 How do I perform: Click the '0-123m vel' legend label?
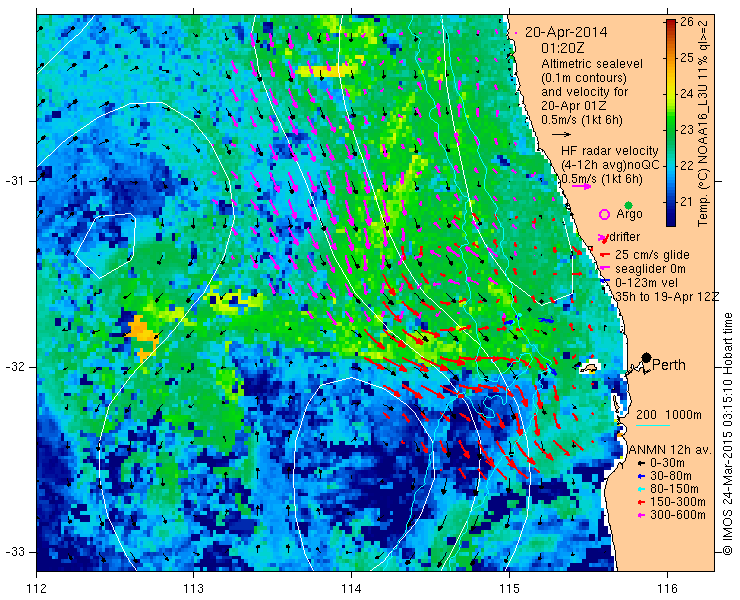tap(647, 282)
